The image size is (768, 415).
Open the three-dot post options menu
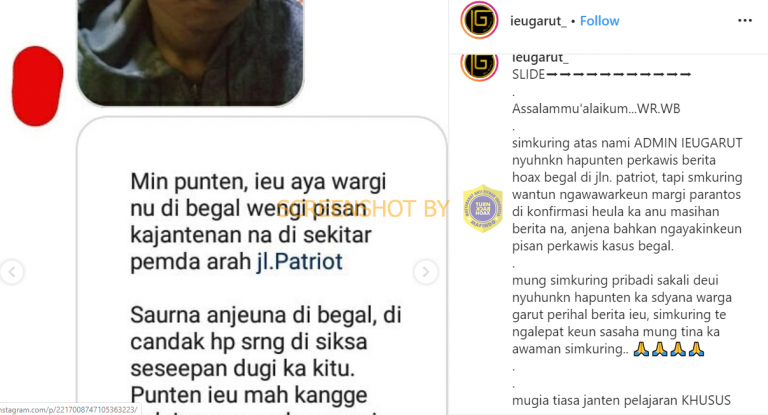pos(744,21)
